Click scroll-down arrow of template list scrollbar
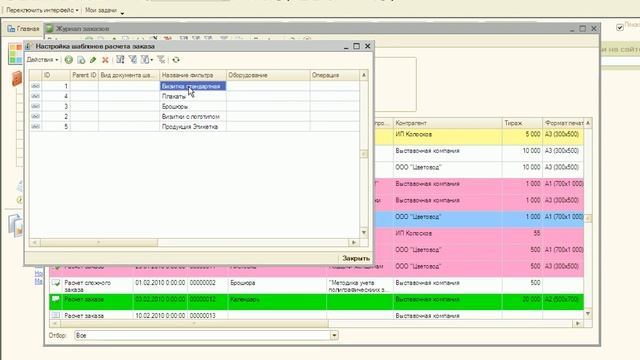640x360 pixels. pos(364,233)
